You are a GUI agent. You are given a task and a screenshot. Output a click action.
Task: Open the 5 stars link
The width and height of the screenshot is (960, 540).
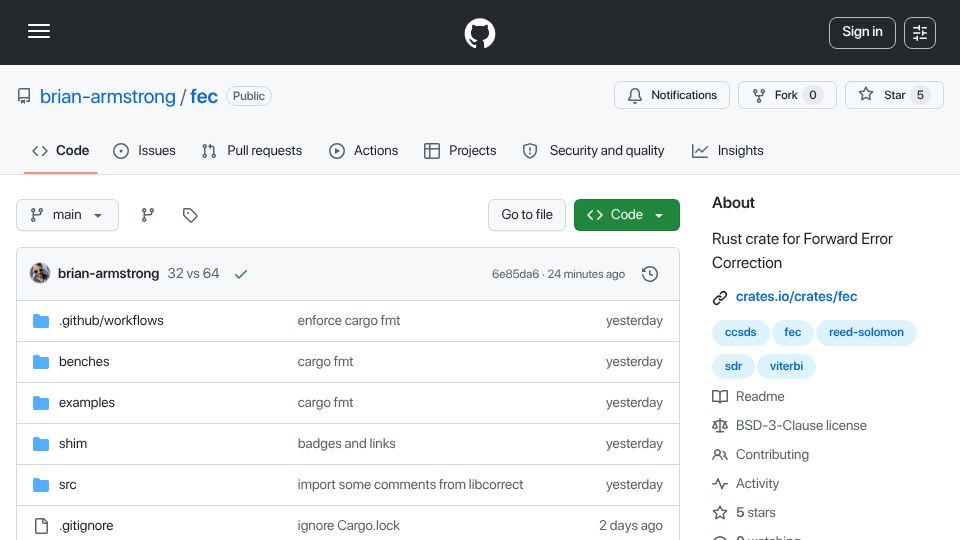point(744,512)
